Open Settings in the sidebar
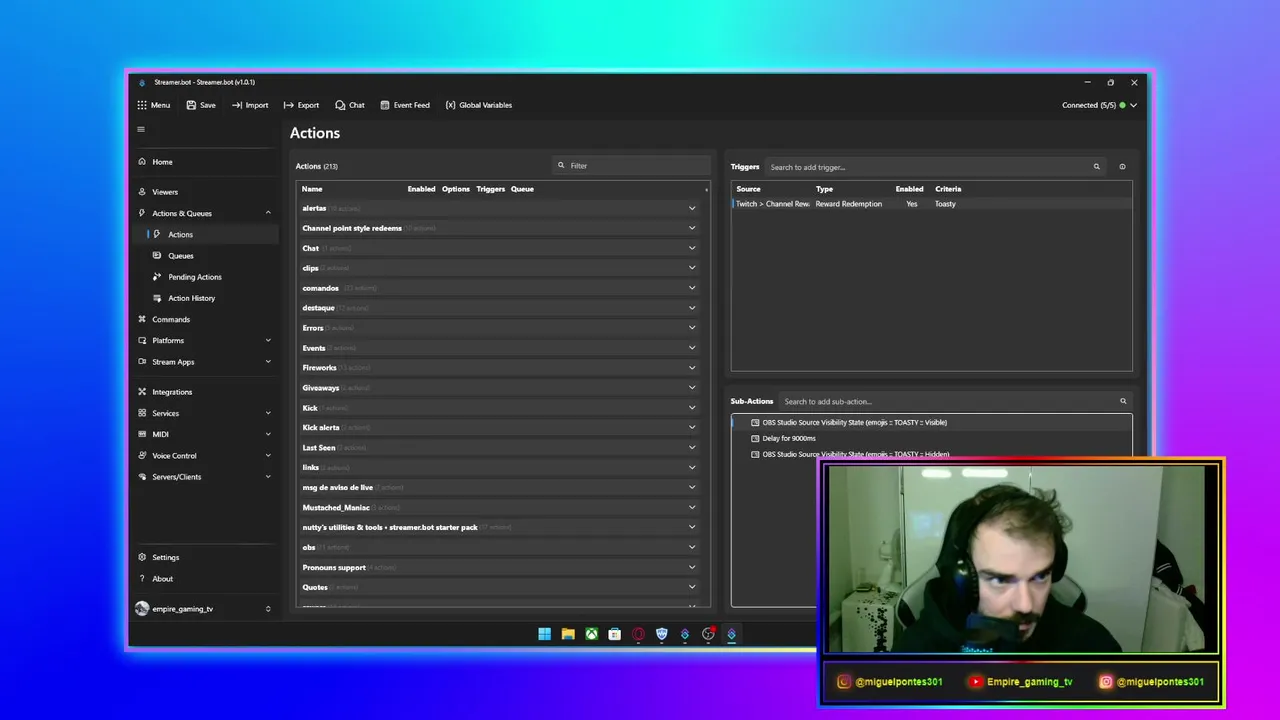The width and height of the screenshot is (1280, 720). [205, 558]
